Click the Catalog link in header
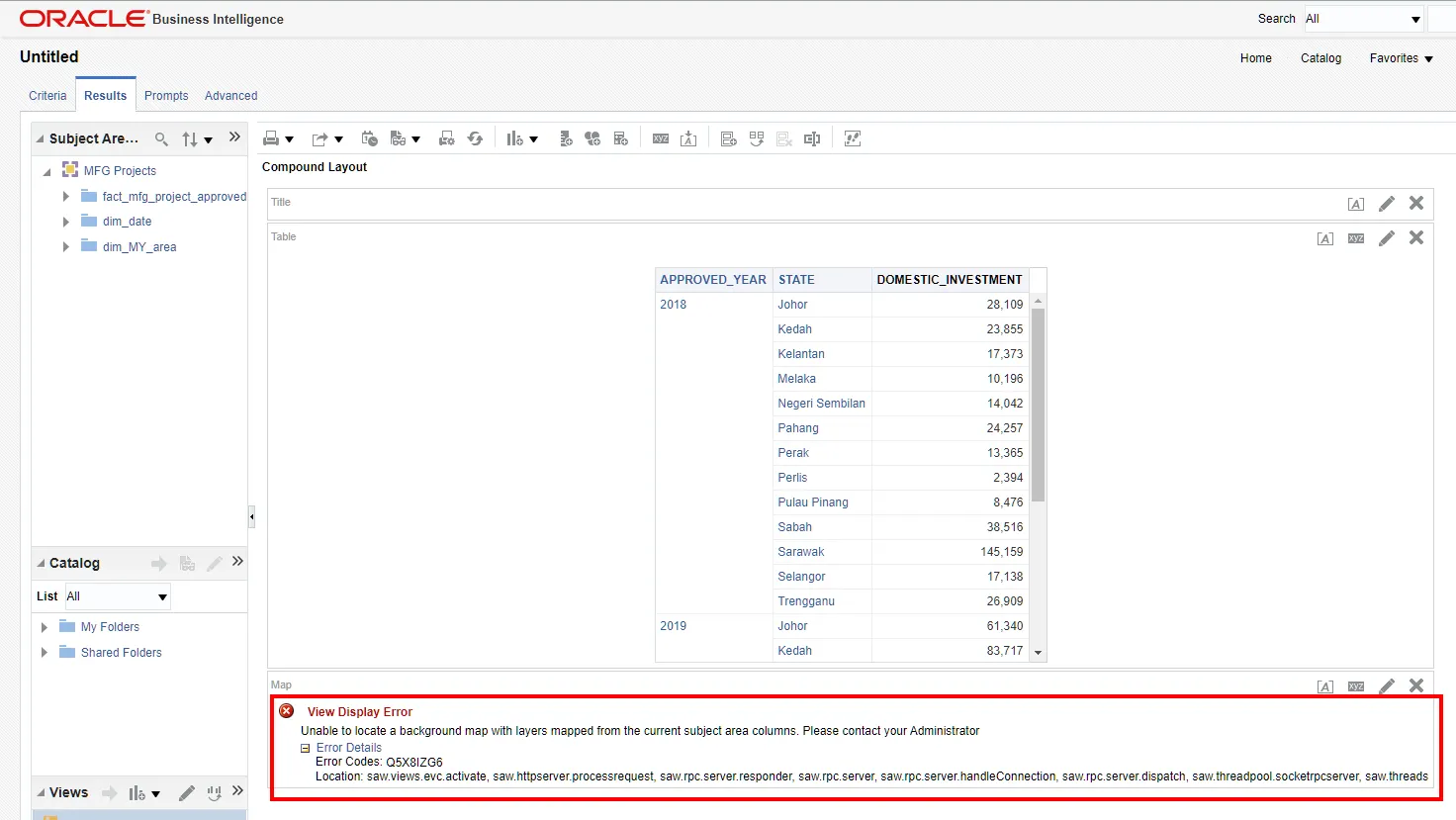The height and width of the screenshot is (820, 1456). (1320, 58)
